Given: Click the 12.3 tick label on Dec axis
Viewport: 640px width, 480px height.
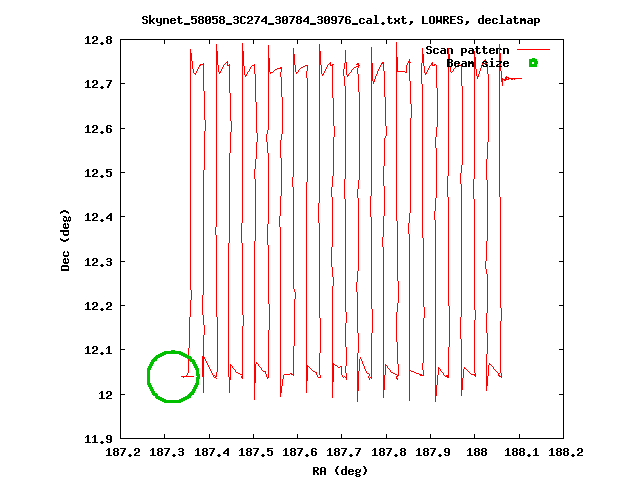Looking at the screenshot, I should coord(98,262).
